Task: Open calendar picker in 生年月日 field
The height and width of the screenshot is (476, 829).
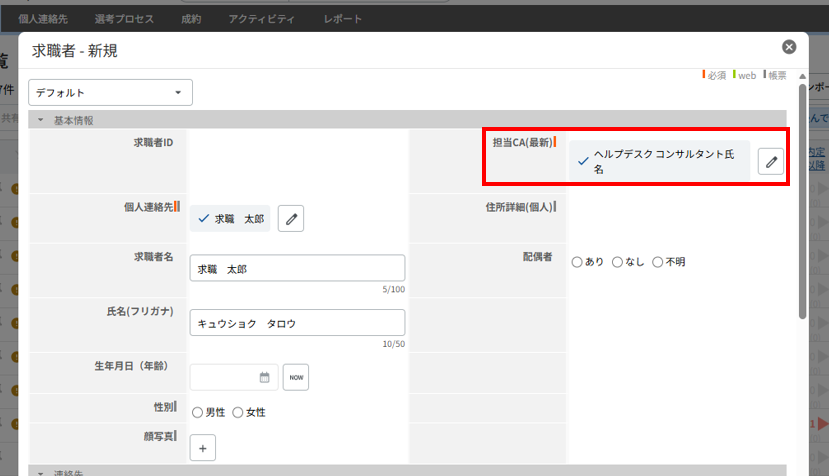Action: click(x=265, y=377)
